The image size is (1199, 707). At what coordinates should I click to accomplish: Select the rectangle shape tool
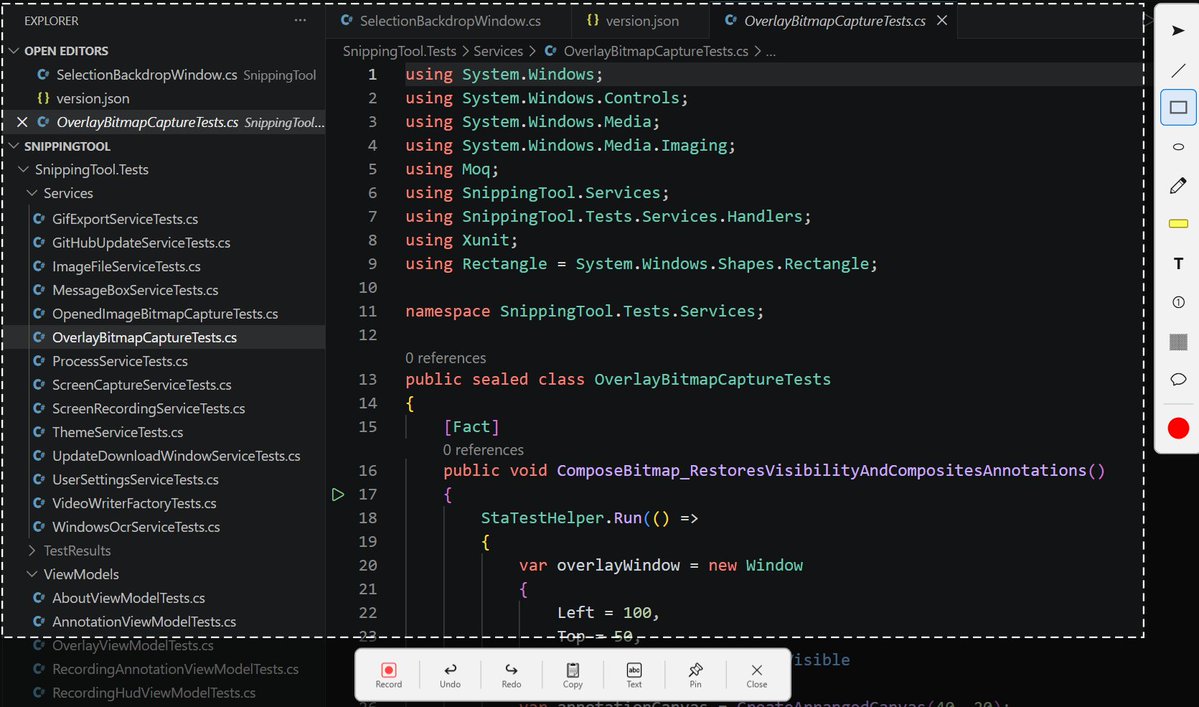[1178, 108]
